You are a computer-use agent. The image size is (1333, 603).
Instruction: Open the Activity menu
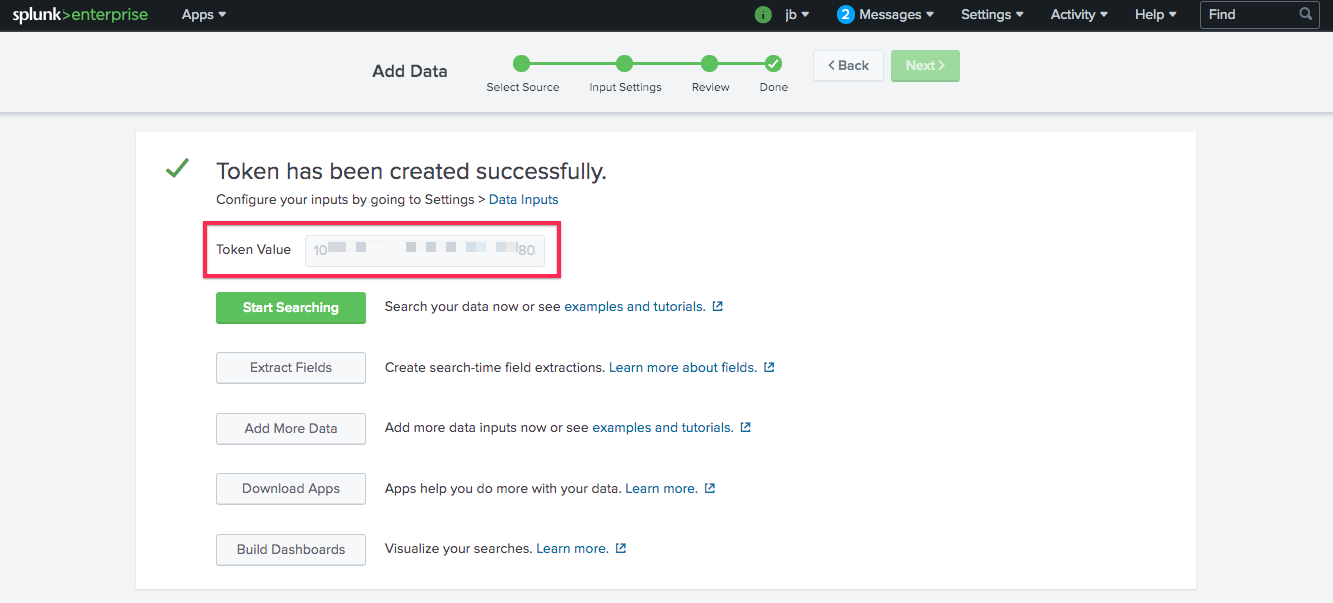[x=1078, y=15]
